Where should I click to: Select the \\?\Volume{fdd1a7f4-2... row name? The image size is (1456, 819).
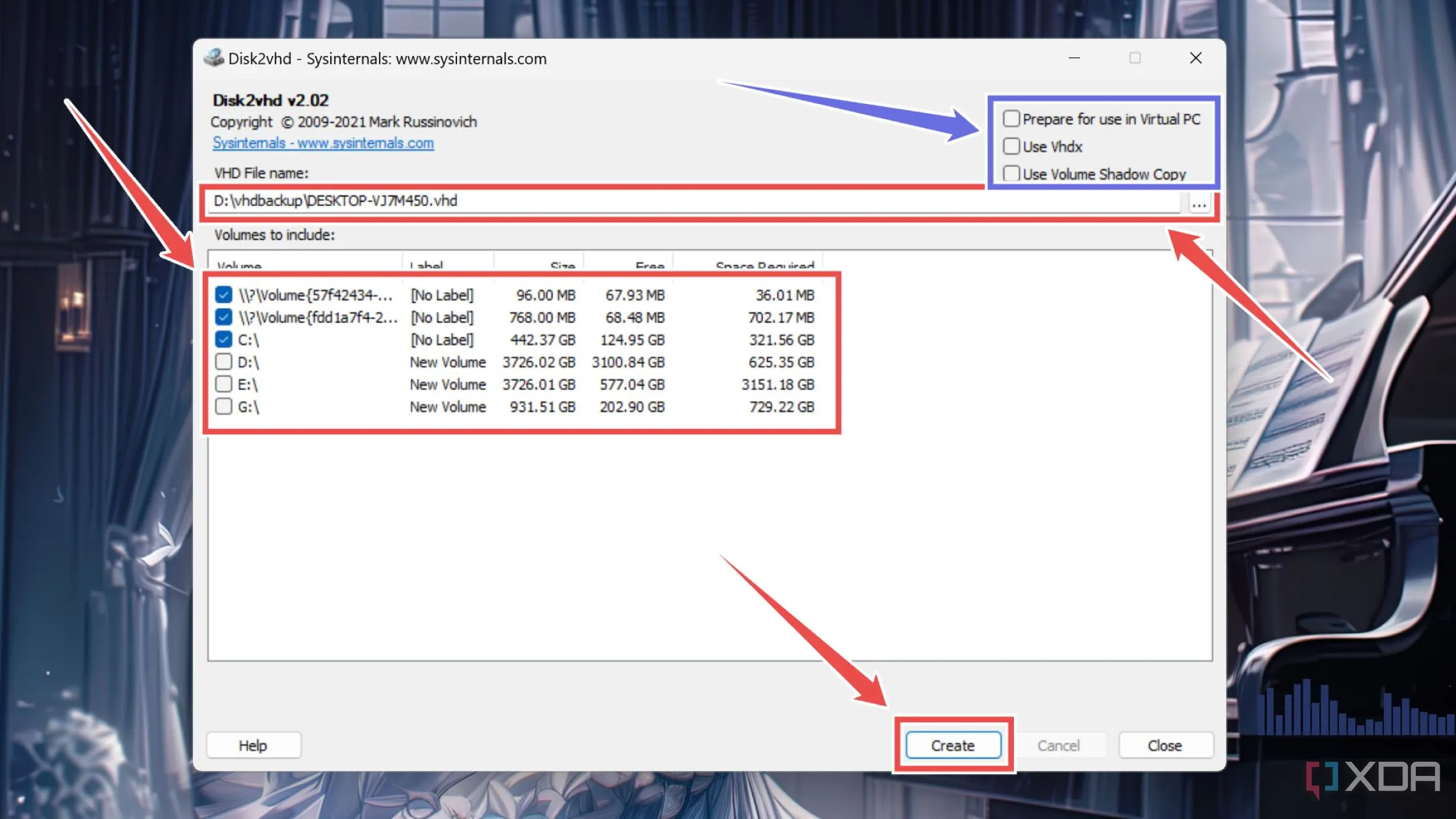pyautogui.click(x=318, y=317)
